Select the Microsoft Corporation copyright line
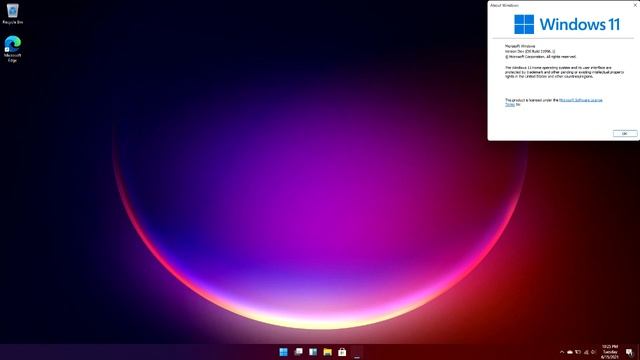 coord(540,57)
